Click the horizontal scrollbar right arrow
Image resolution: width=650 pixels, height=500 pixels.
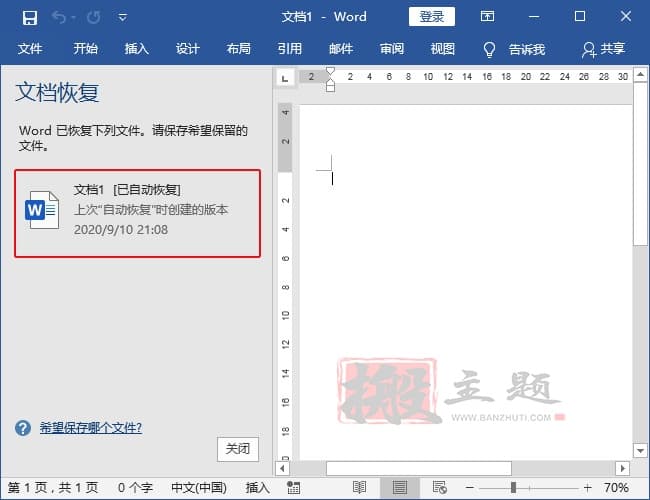pos(622,469)
